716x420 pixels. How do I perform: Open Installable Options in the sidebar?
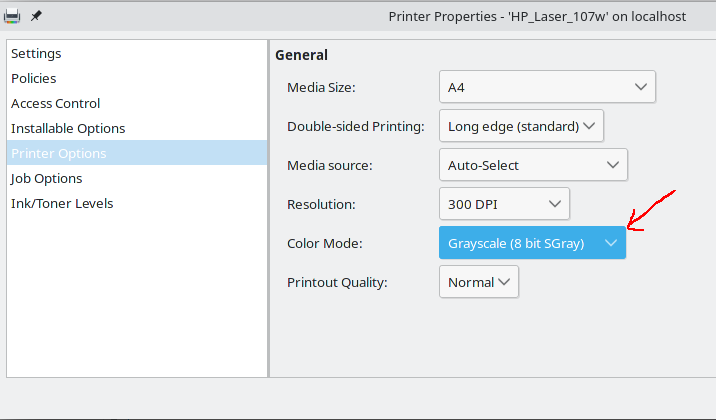point(68,128)
